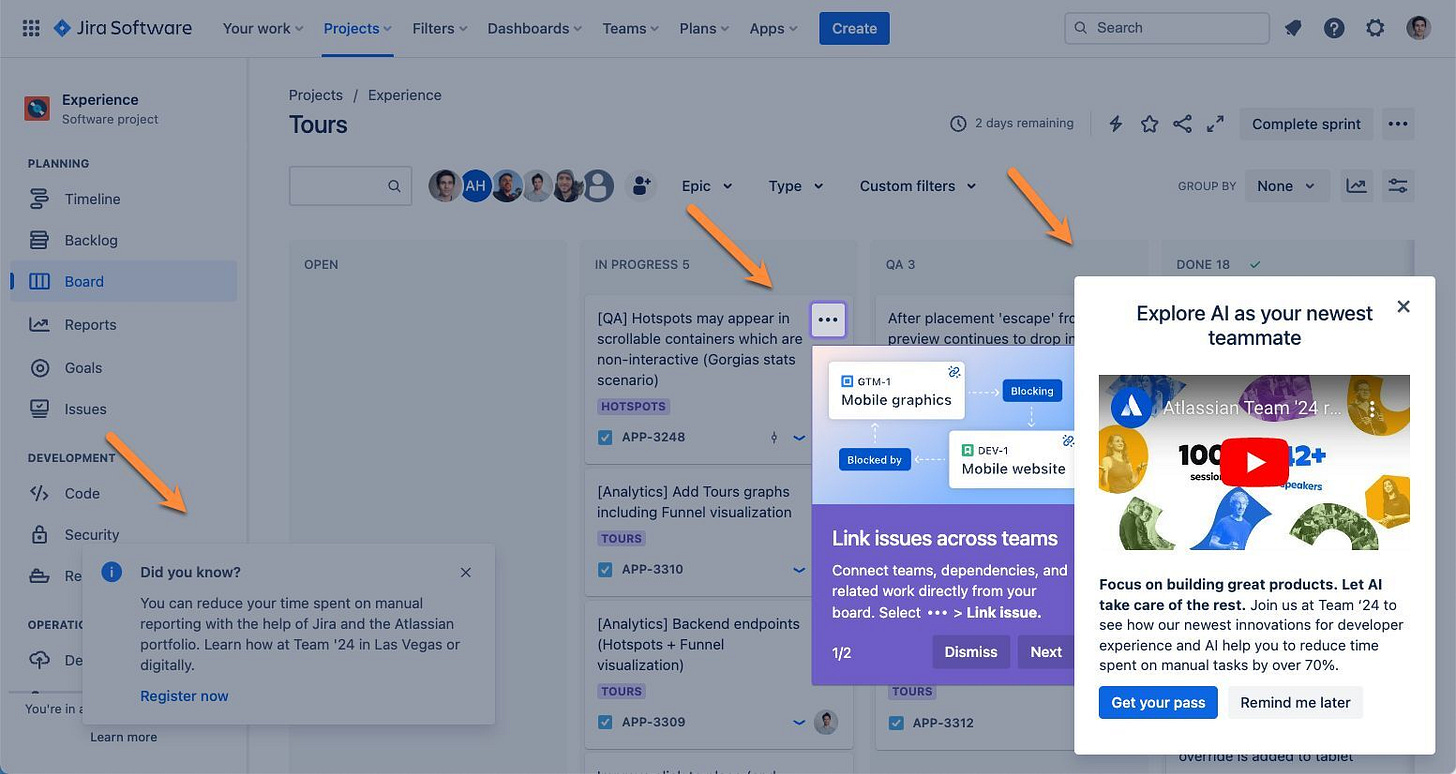Image resolution: width=1456 pixels, height=774 pixels.
Task: Click the Register now link
Action: tap(184, 696)
